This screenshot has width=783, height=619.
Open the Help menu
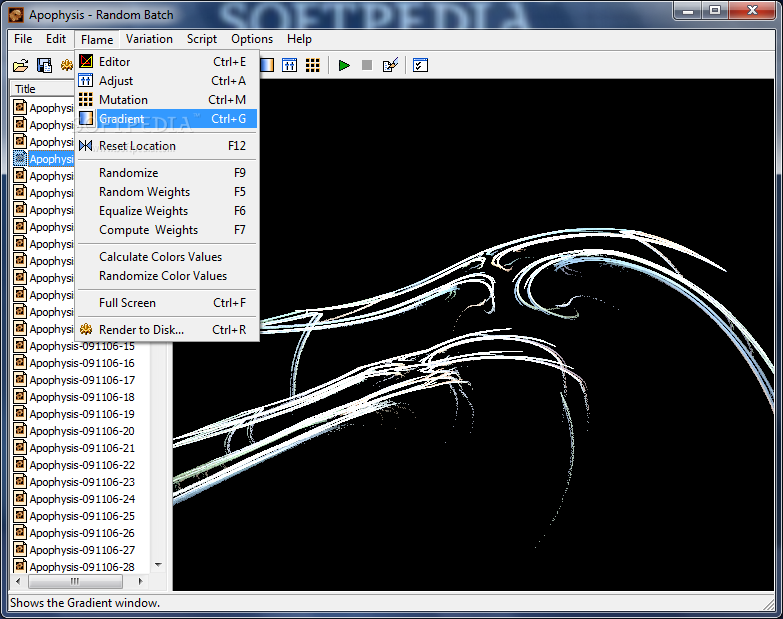click(x=299, y=39)
